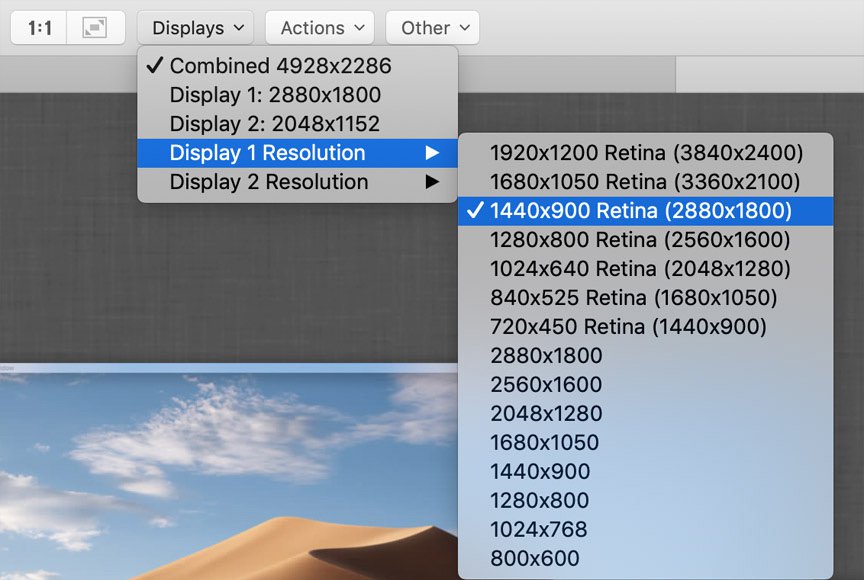The image size is (864, 580).
Task: Select the 840x525 Retina option
Action: 645,297
